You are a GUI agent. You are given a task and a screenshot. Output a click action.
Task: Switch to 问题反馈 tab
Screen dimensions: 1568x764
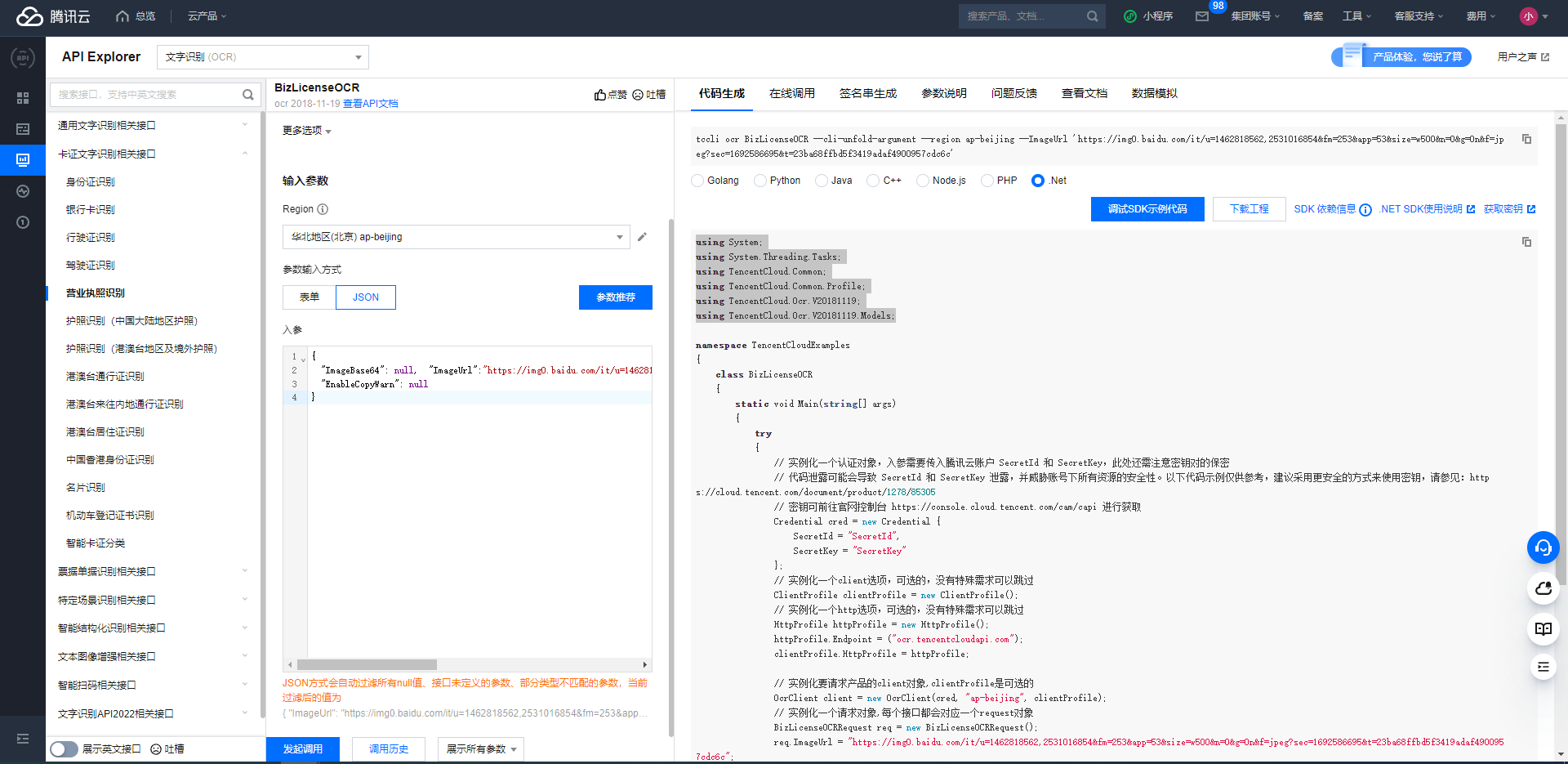pos(1014,93)
